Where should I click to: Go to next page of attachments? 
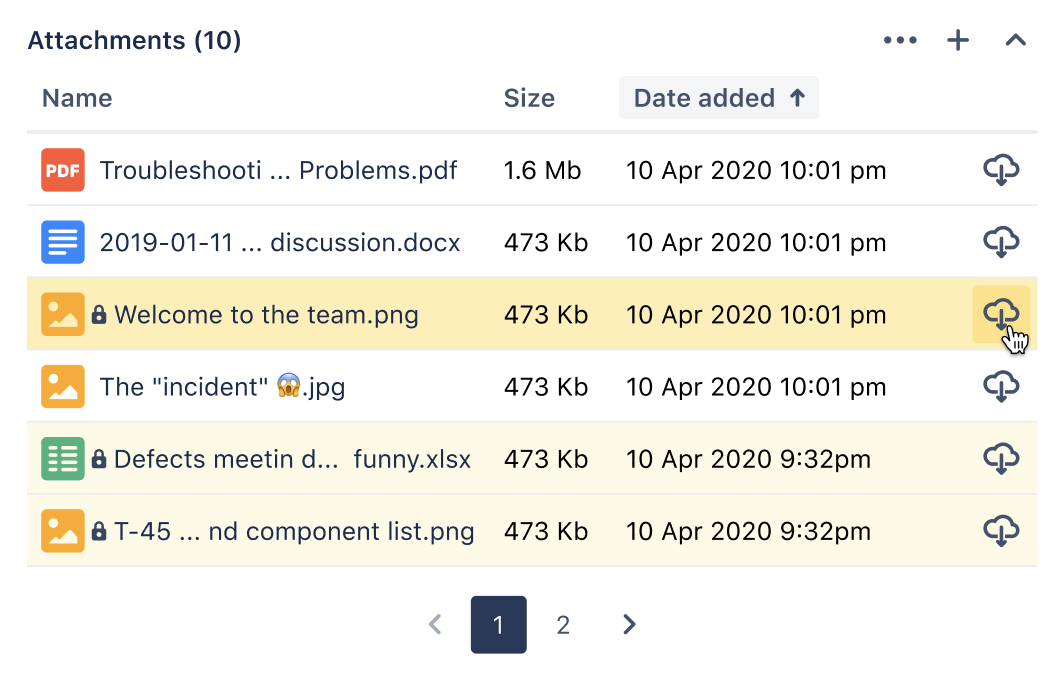[629, 624]
